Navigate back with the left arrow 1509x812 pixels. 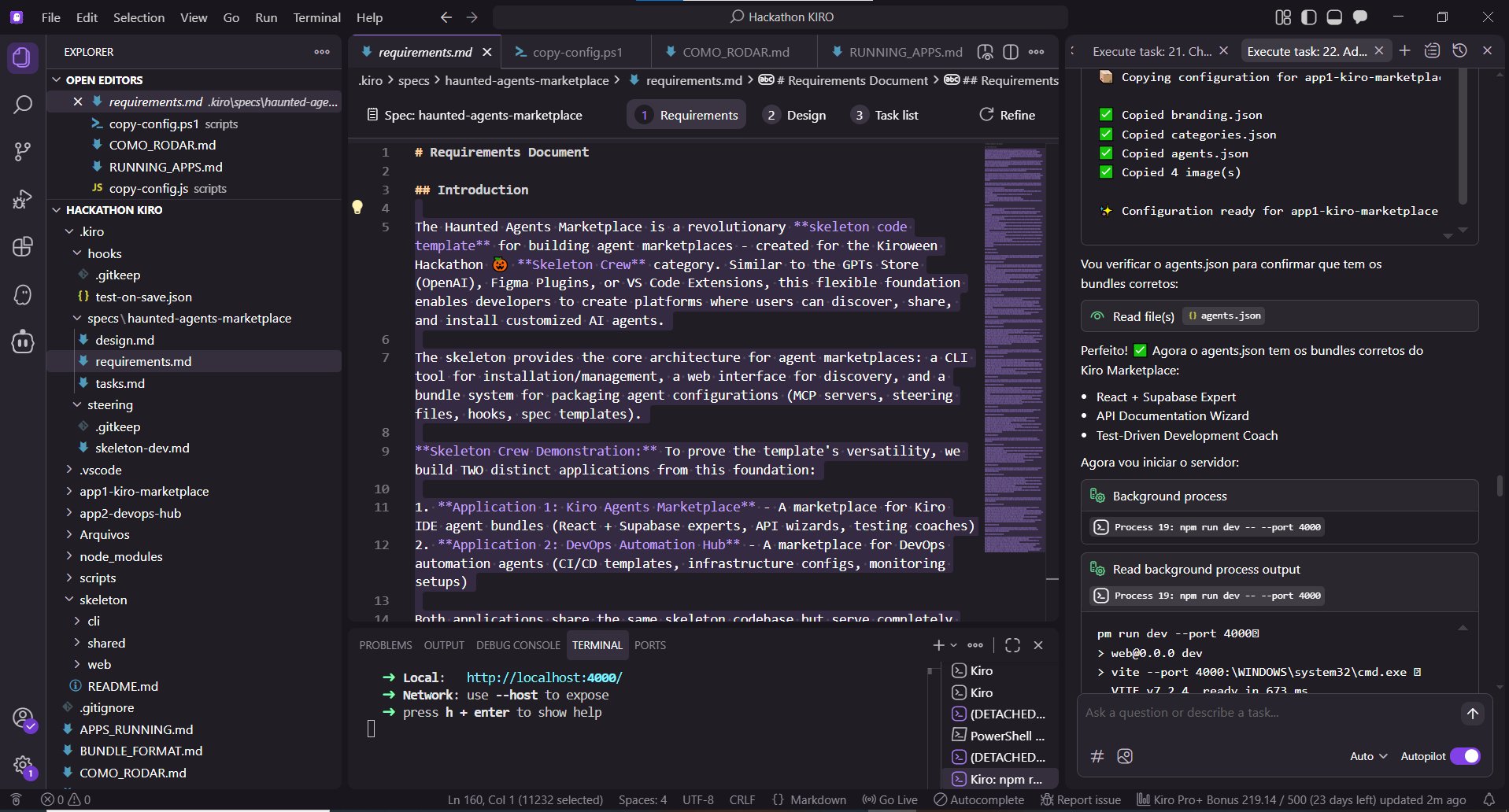446,17
